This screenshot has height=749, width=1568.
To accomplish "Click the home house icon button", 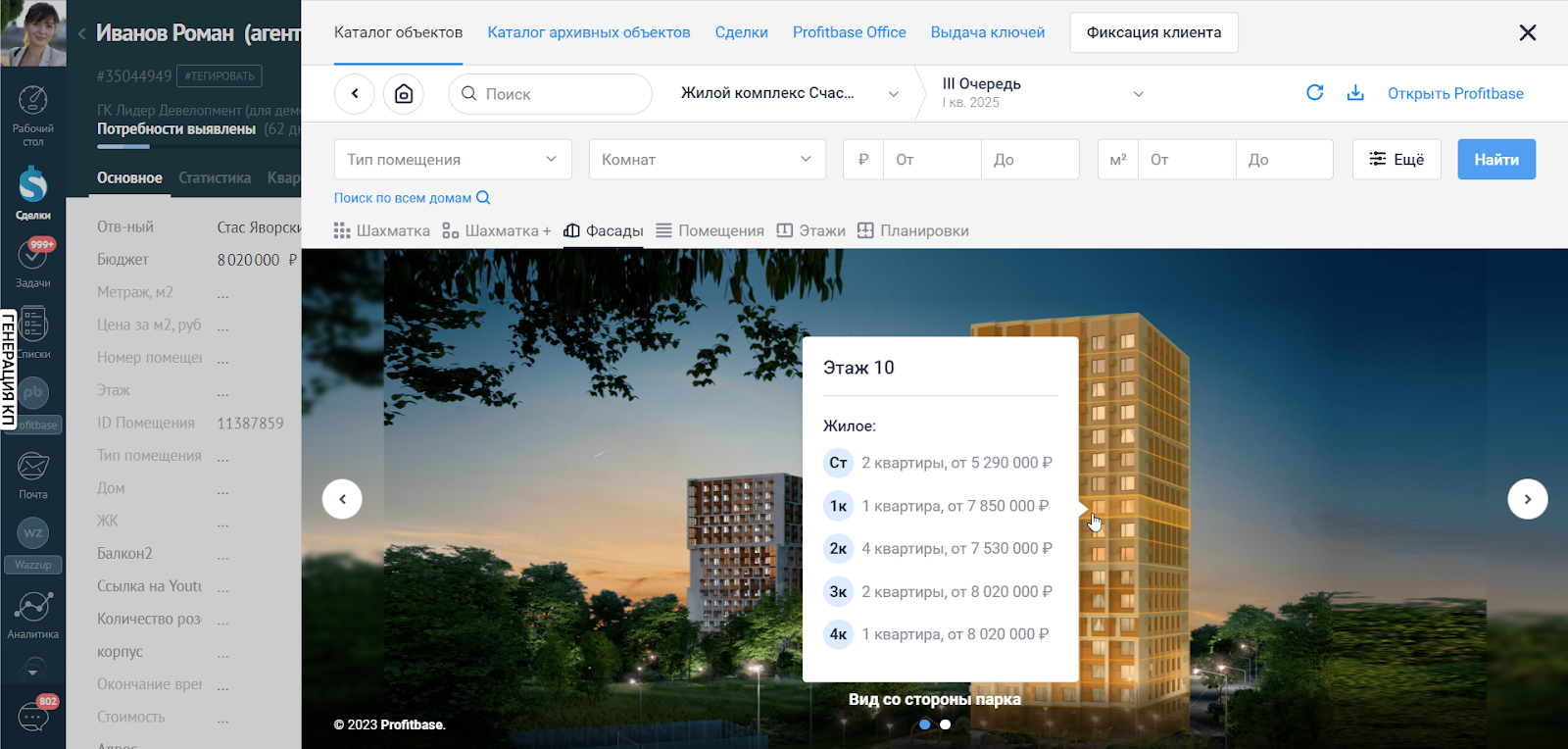I will 404,94.
